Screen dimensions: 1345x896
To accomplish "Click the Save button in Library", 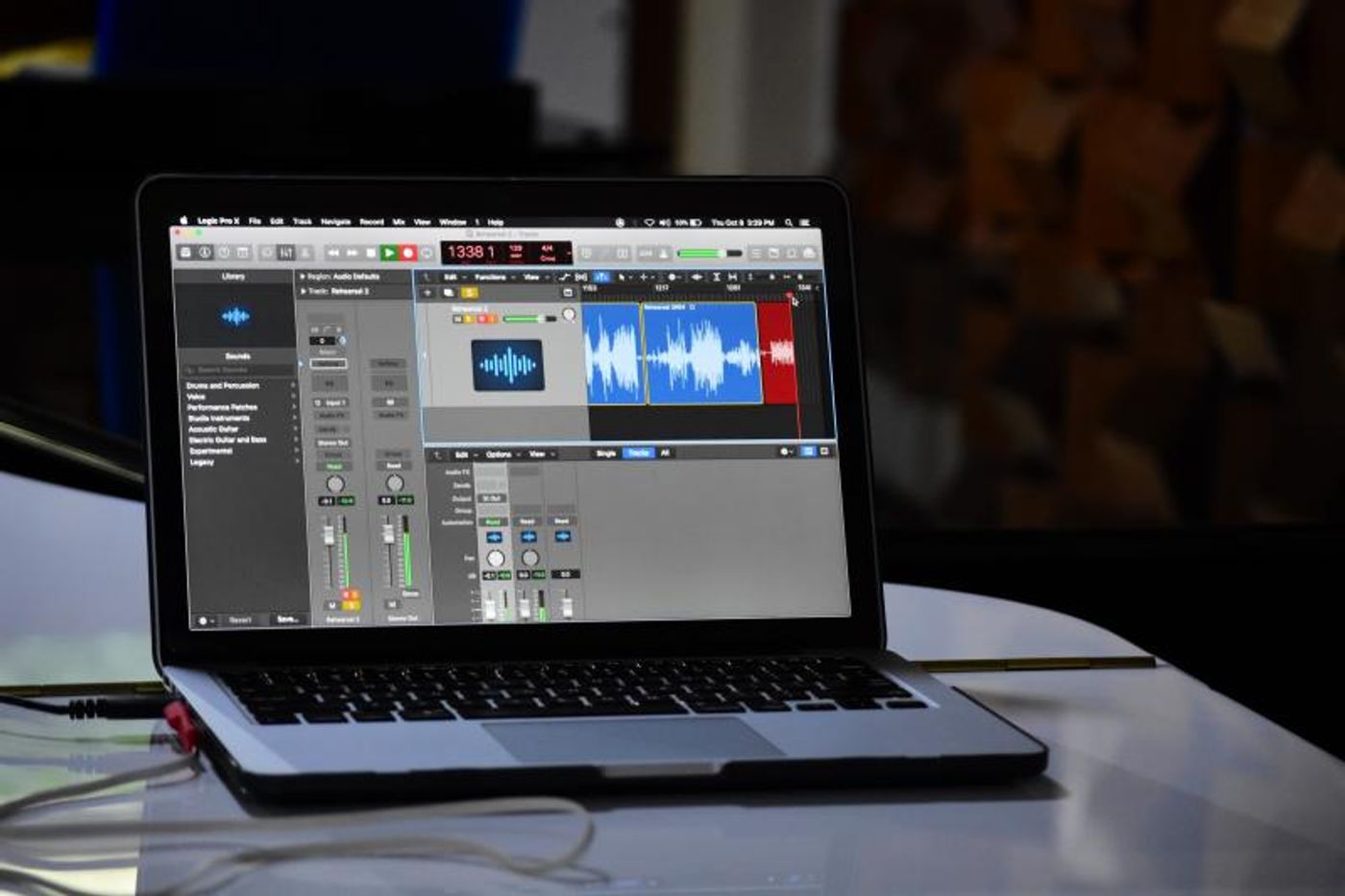I will pyautogui.click(x=286, y=619).
